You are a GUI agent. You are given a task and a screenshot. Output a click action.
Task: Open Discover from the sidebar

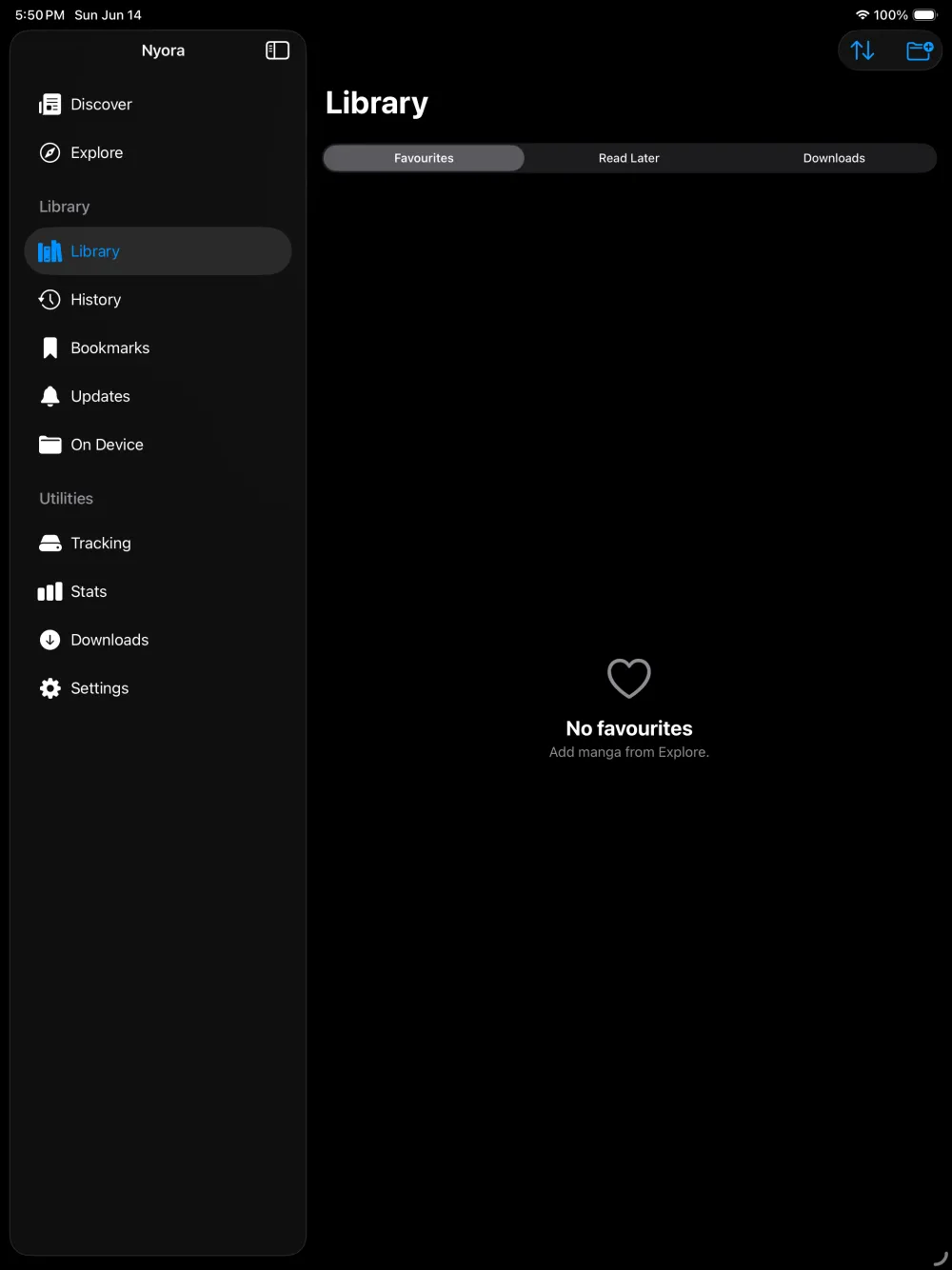(158, 105)
